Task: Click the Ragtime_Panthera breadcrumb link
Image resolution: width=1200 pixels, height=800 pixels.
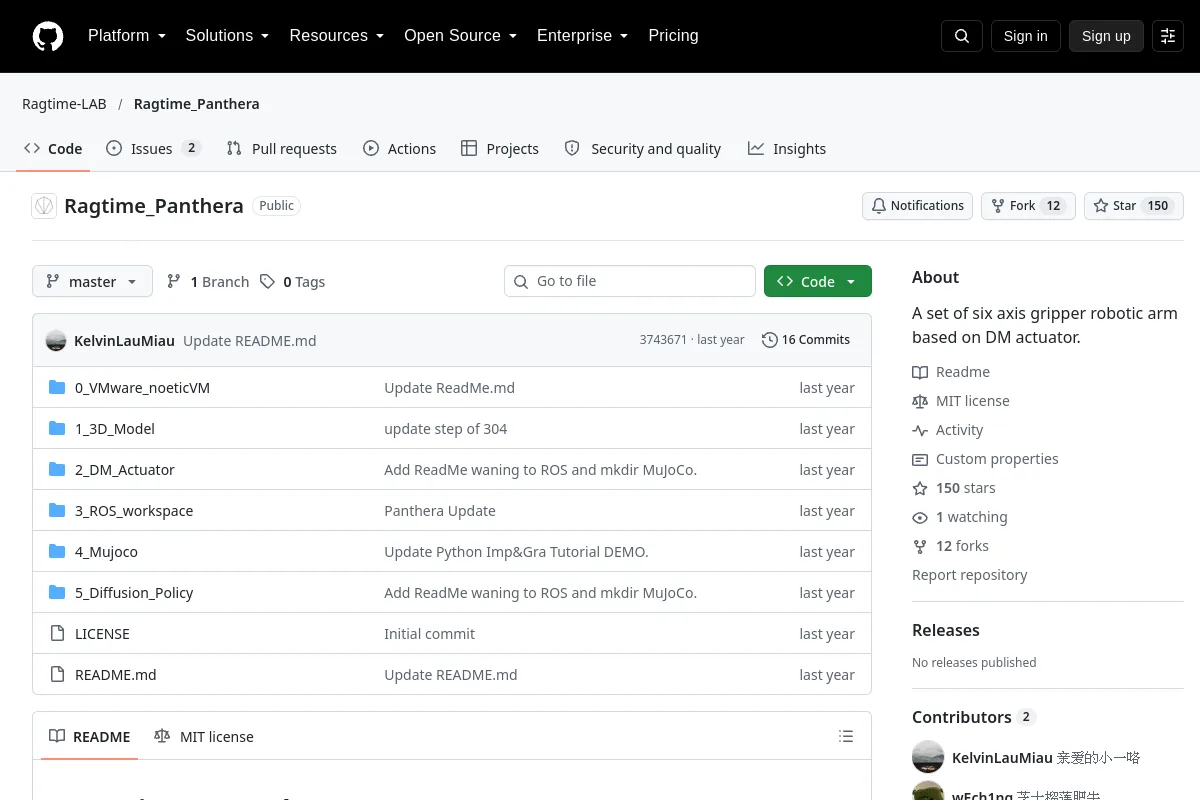Action: pyautogui.click(x=197, y=104)
